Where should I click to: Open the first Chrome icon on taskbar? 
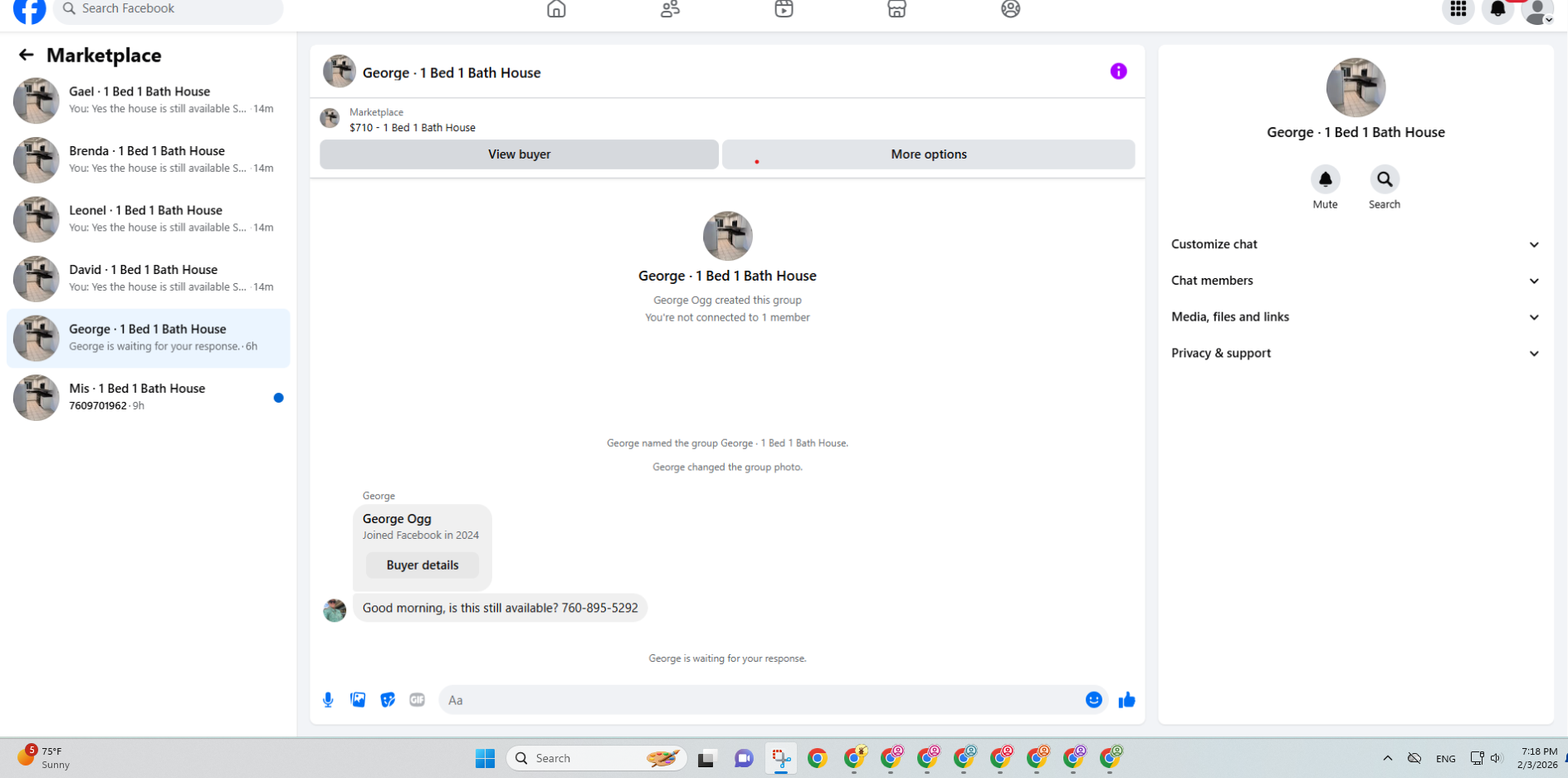coord(818,758)
